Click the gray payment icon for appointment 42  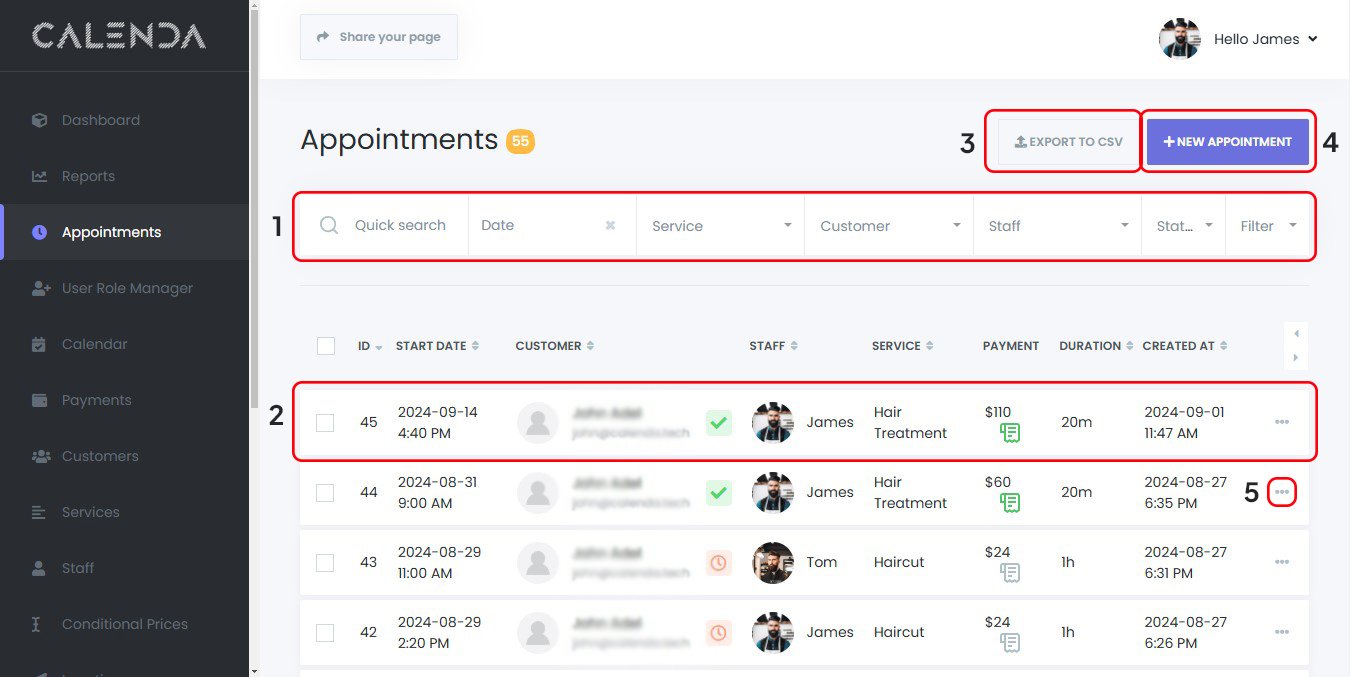[x=1009, y=643]
